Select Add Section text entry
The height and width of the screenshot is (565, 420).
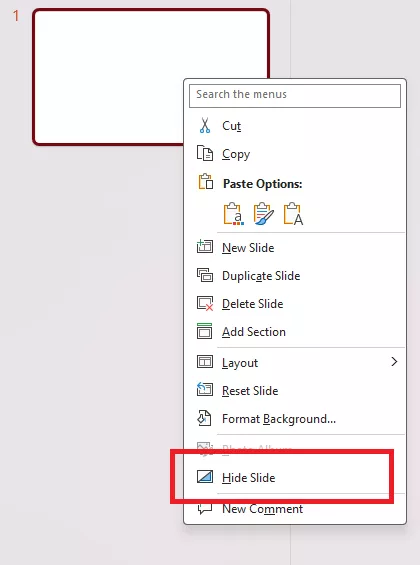click(254, 332)
